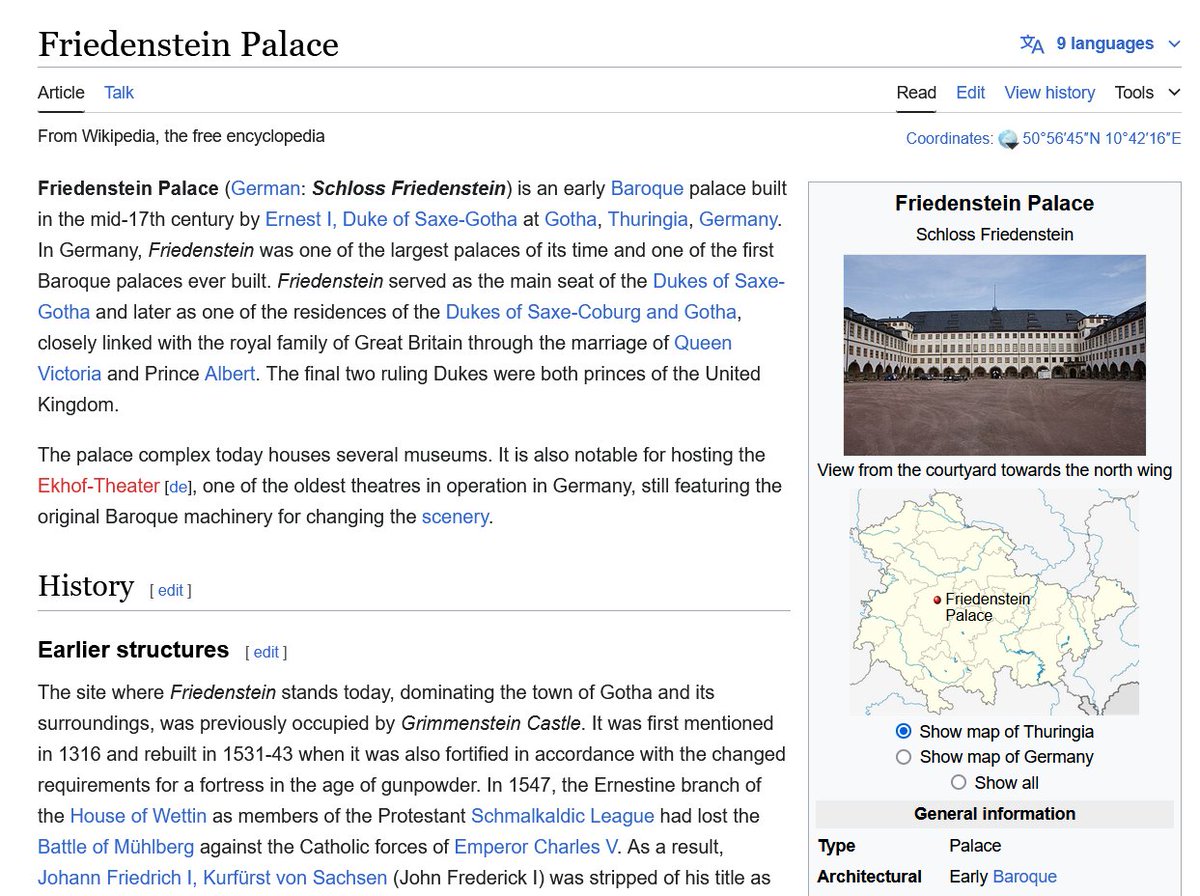Select Show map of Germany radio button

(x=904, y=757)
